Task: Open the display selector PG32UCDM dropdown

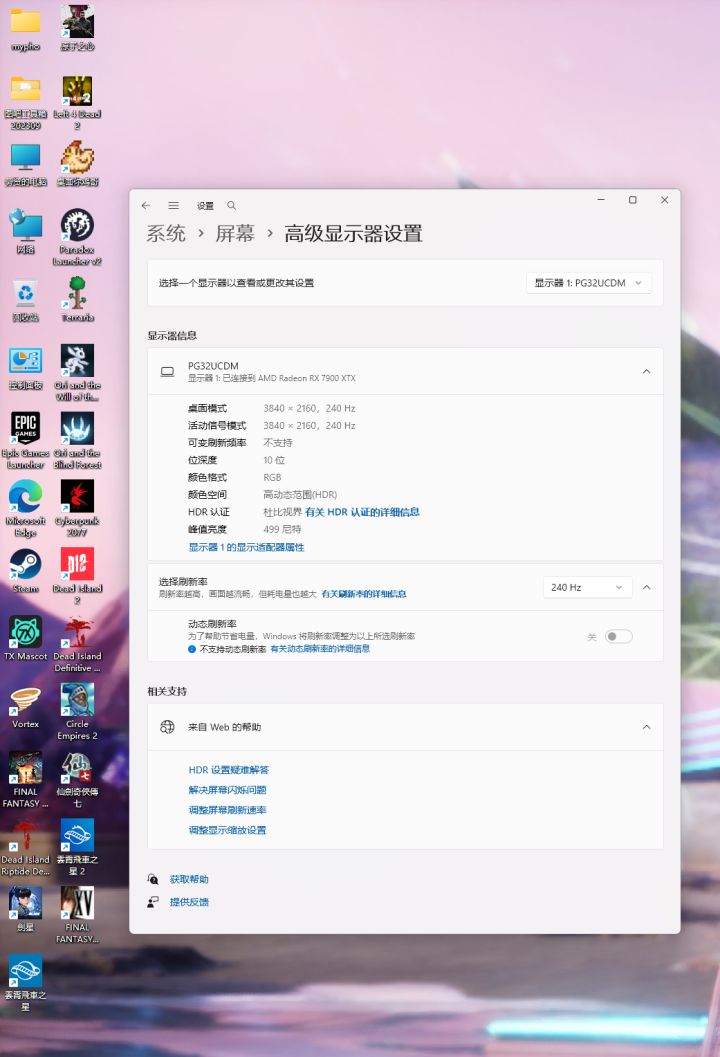Action: pos(589,283)
